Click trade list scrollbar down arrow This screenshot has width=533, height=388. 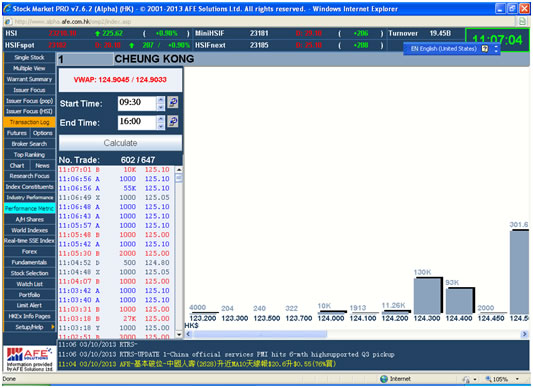179,335
